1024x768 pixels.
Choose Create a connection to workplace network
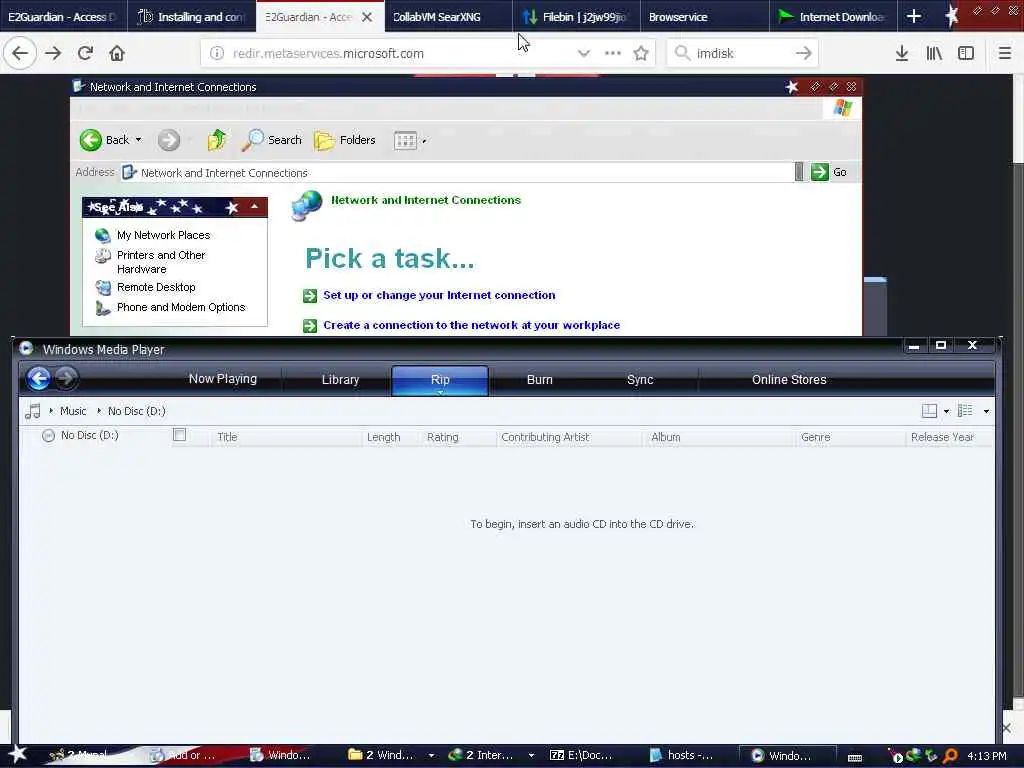472,325
